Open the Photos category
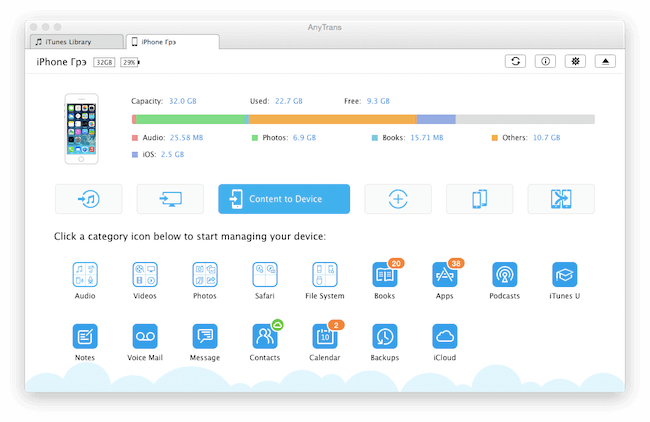 tap(205, 274)
